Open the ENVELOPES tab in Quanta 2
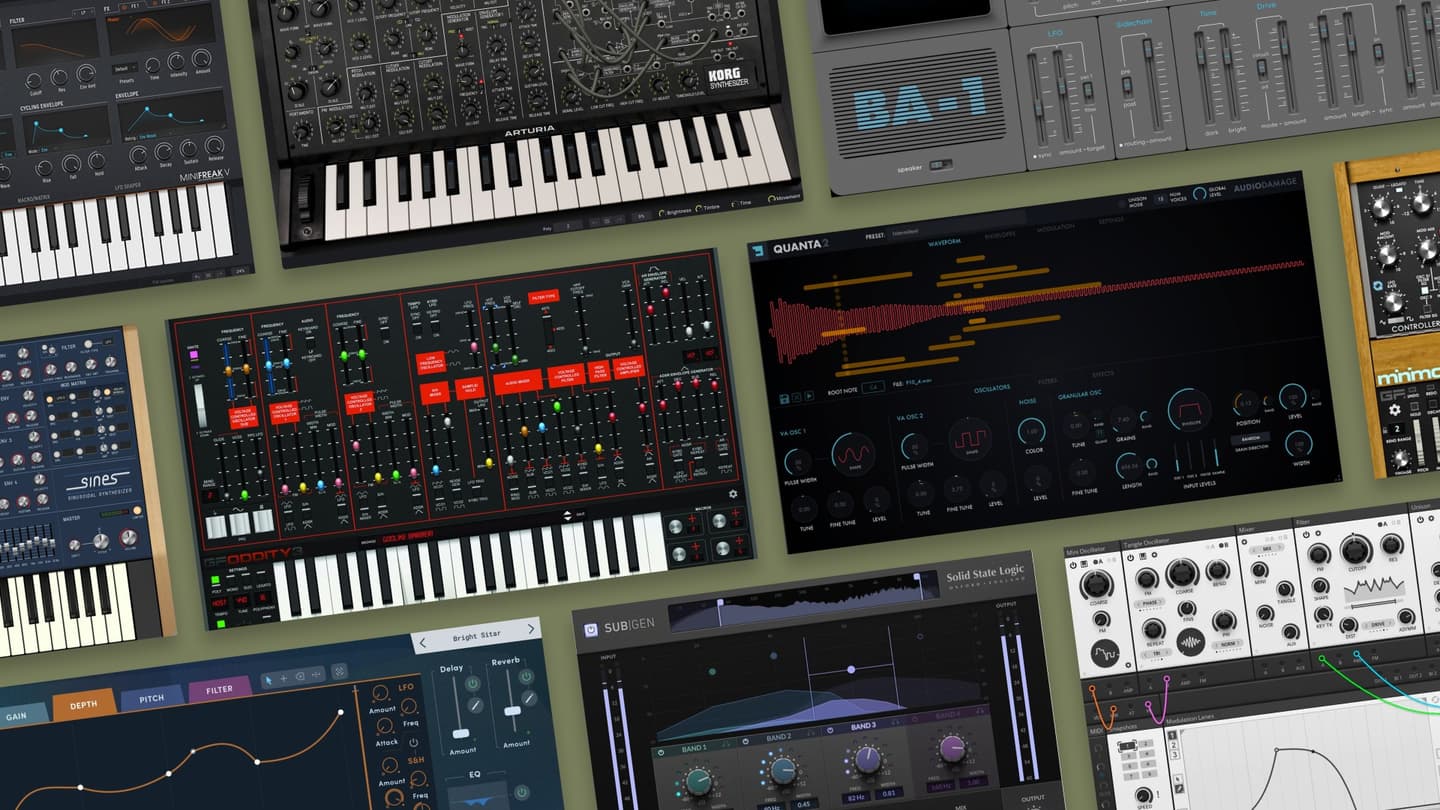Screen dimensions: 1440x810 [x=1000, y=235]
